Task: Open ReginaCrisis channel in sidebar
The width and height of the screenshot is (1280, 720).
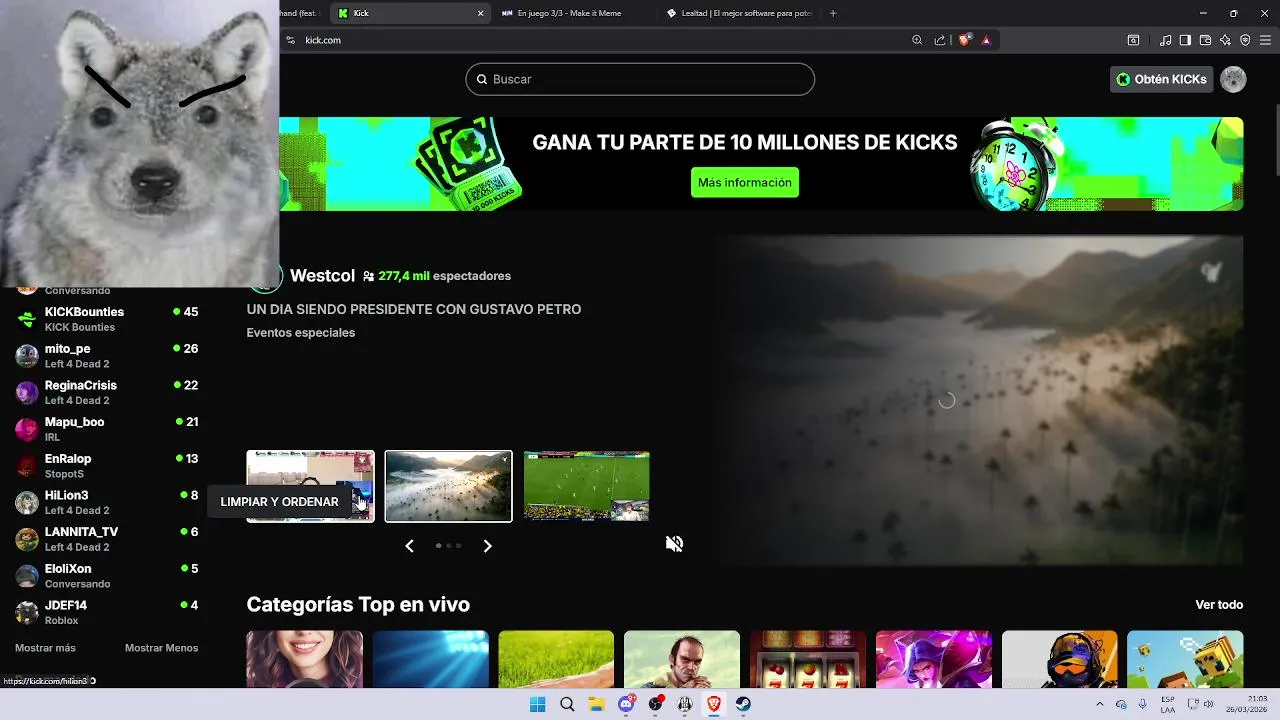Action: point(105,392)
